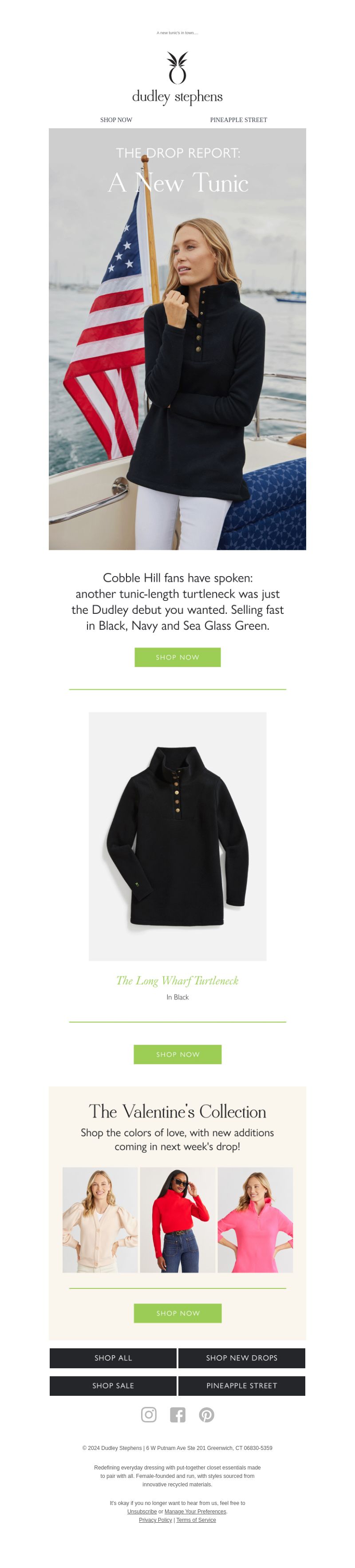Open the SHOP NOW header link

click(x=116, y=120)
